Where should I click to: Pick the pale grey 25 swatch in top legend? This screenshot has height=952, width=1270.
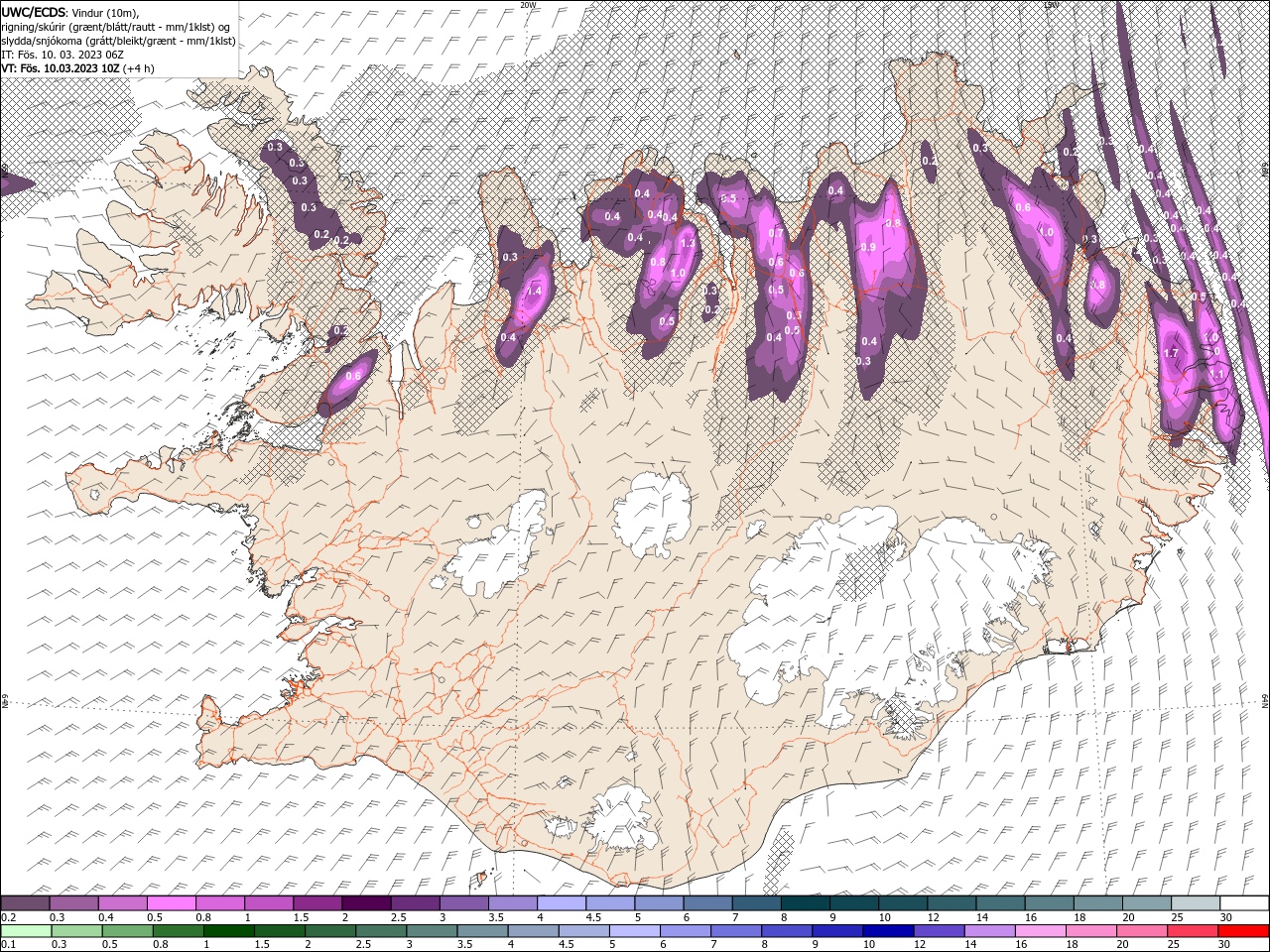pos(1195,903)
